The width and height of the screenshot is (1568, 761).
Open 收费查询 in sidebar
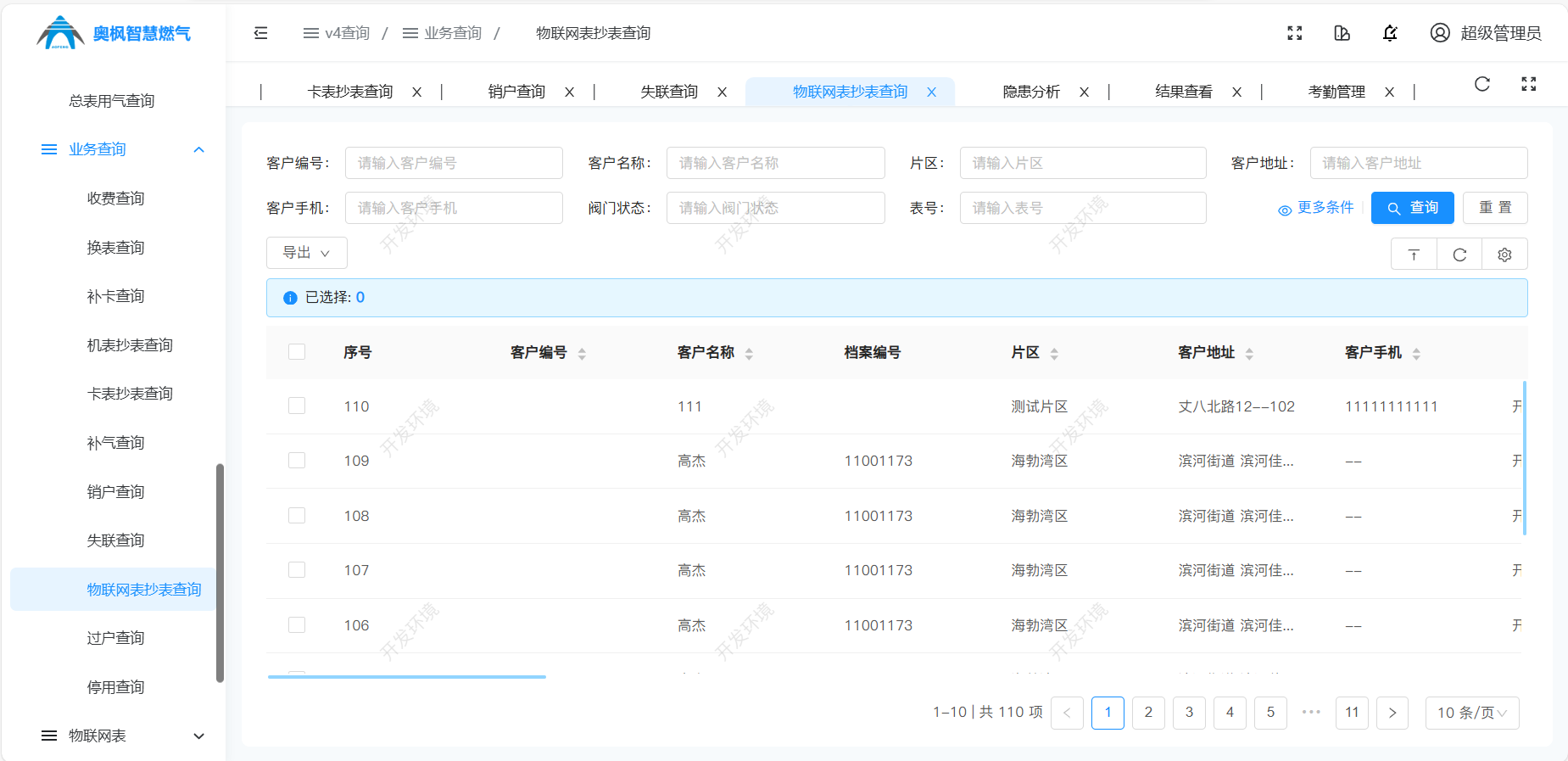point(115,199)
